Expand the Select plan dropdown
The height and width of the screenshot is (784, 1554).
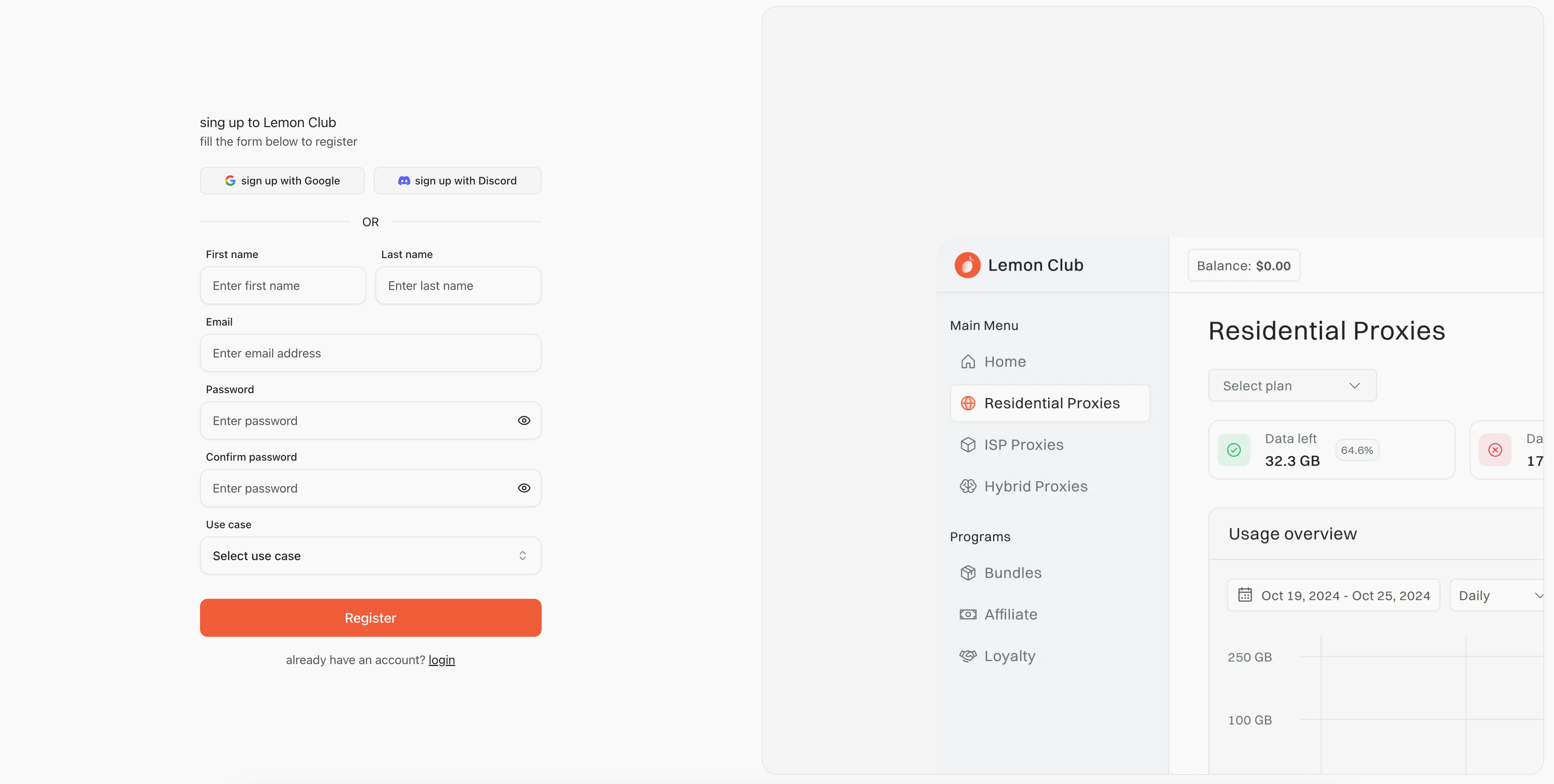1292,386
